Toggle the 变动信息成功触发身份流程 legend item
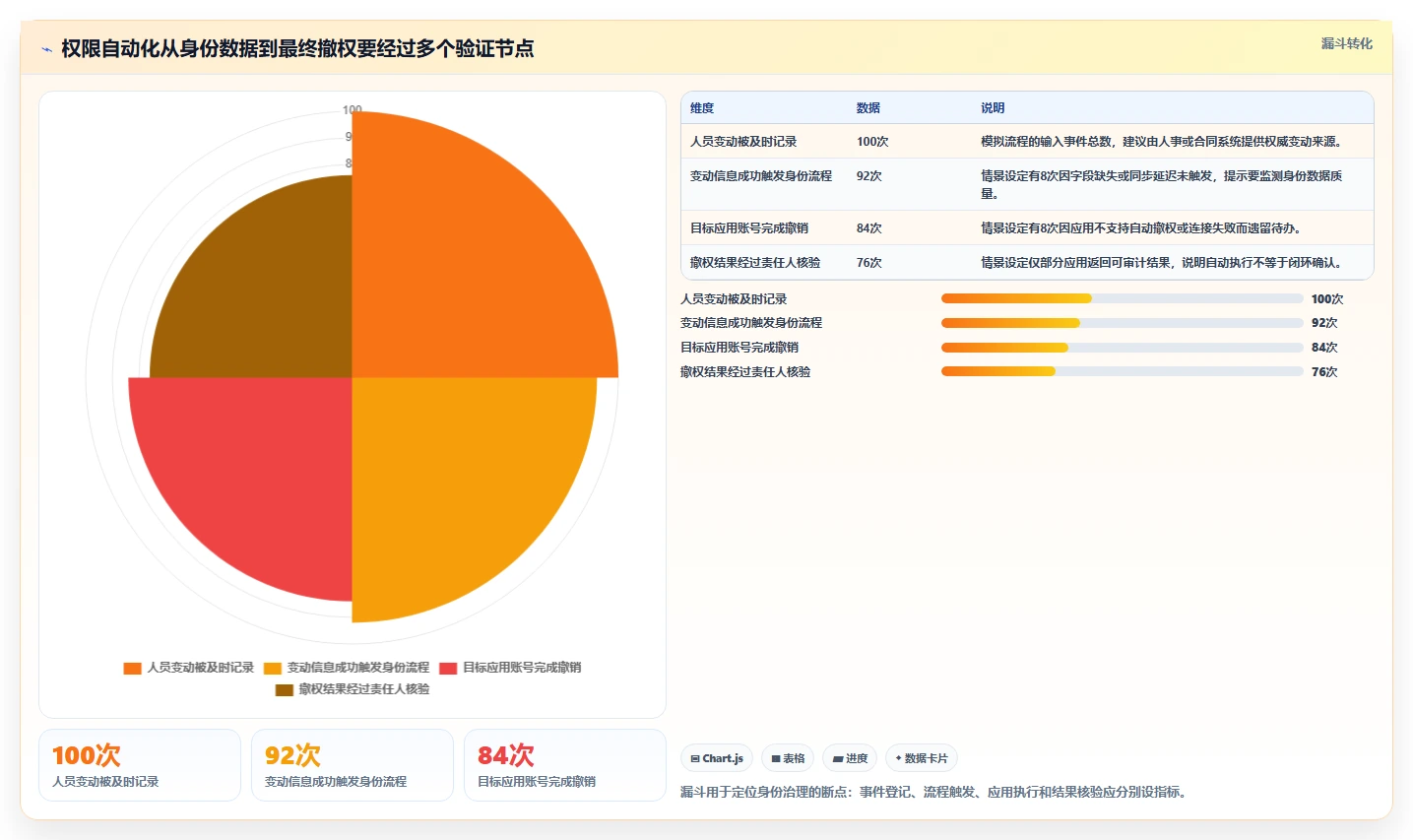Viewport: 1413px width, 840px height. (347, 668)
